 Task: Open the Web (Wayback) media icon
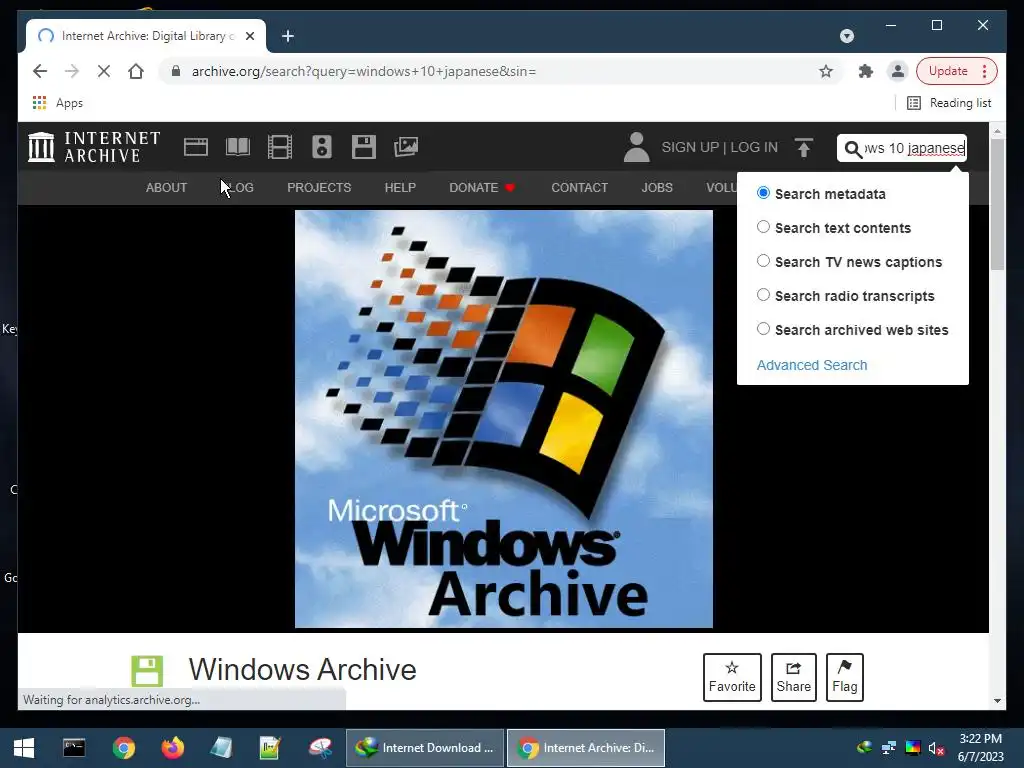click(195, 147)
